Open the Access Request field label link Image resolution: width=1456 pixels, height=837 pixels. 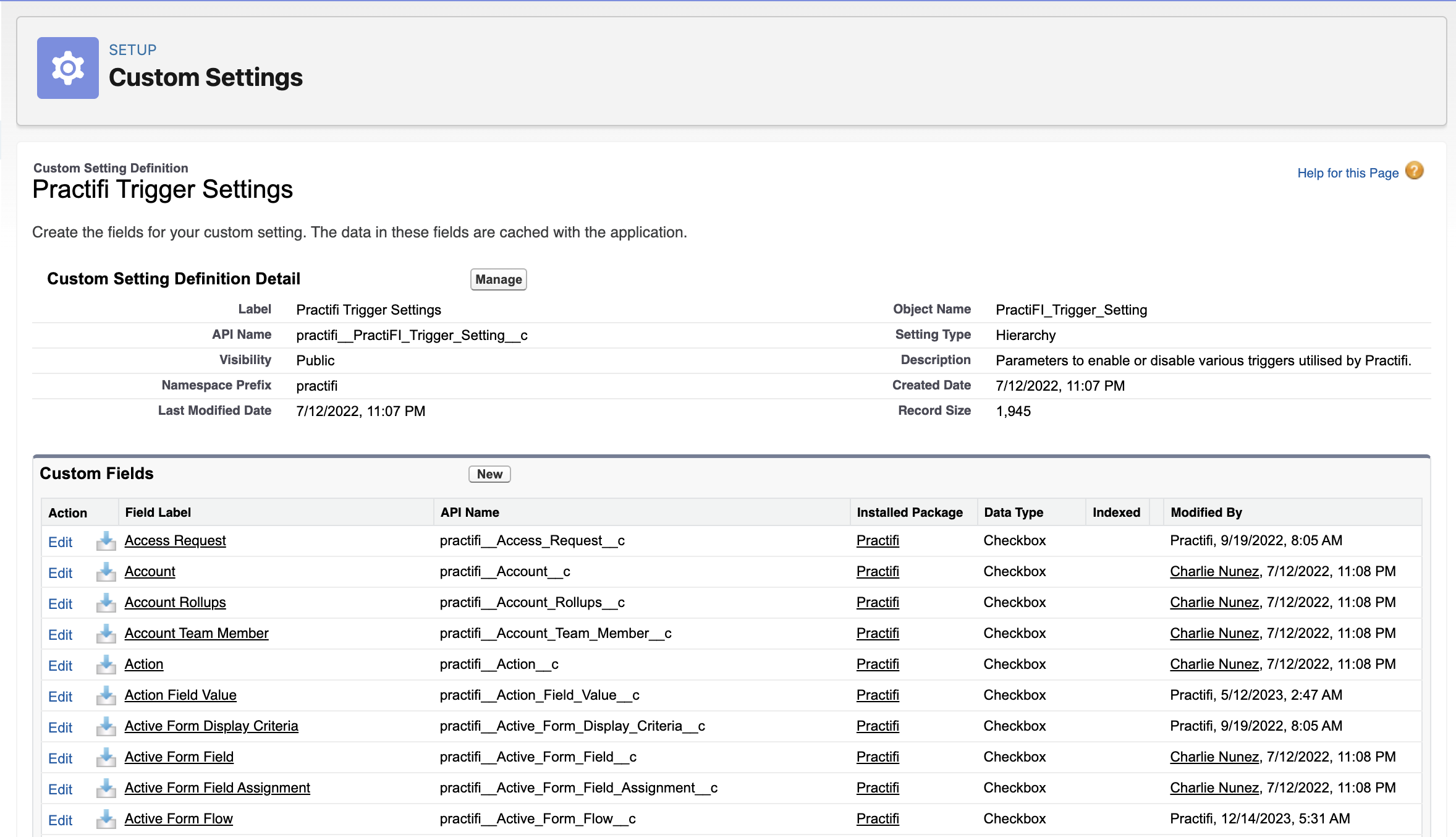pos(175,540)
